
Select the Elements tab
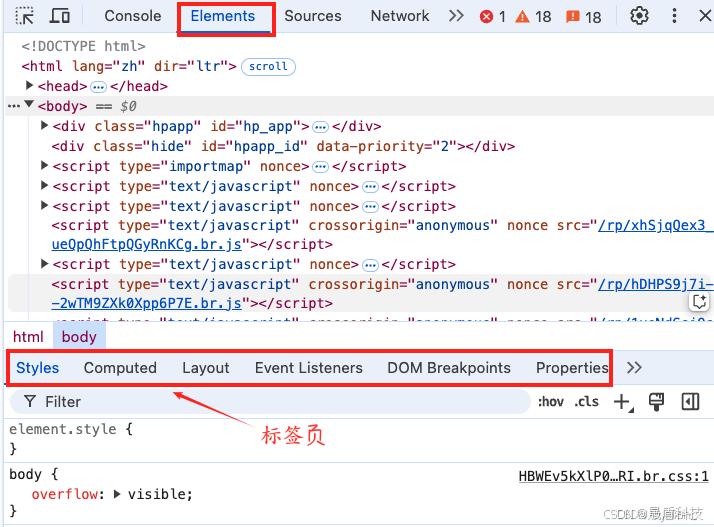223,16
